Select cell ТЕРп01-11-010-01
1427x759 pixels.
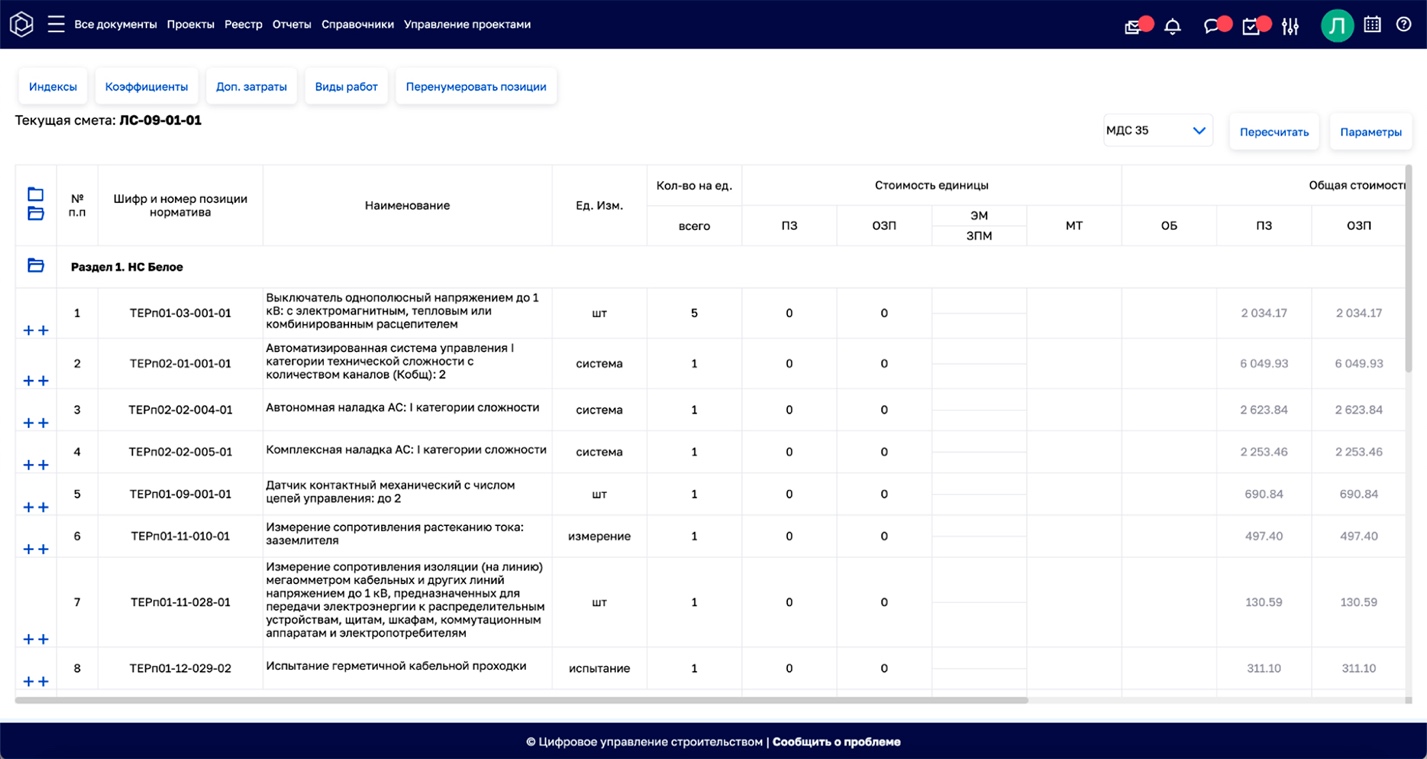tap(180, 536)
